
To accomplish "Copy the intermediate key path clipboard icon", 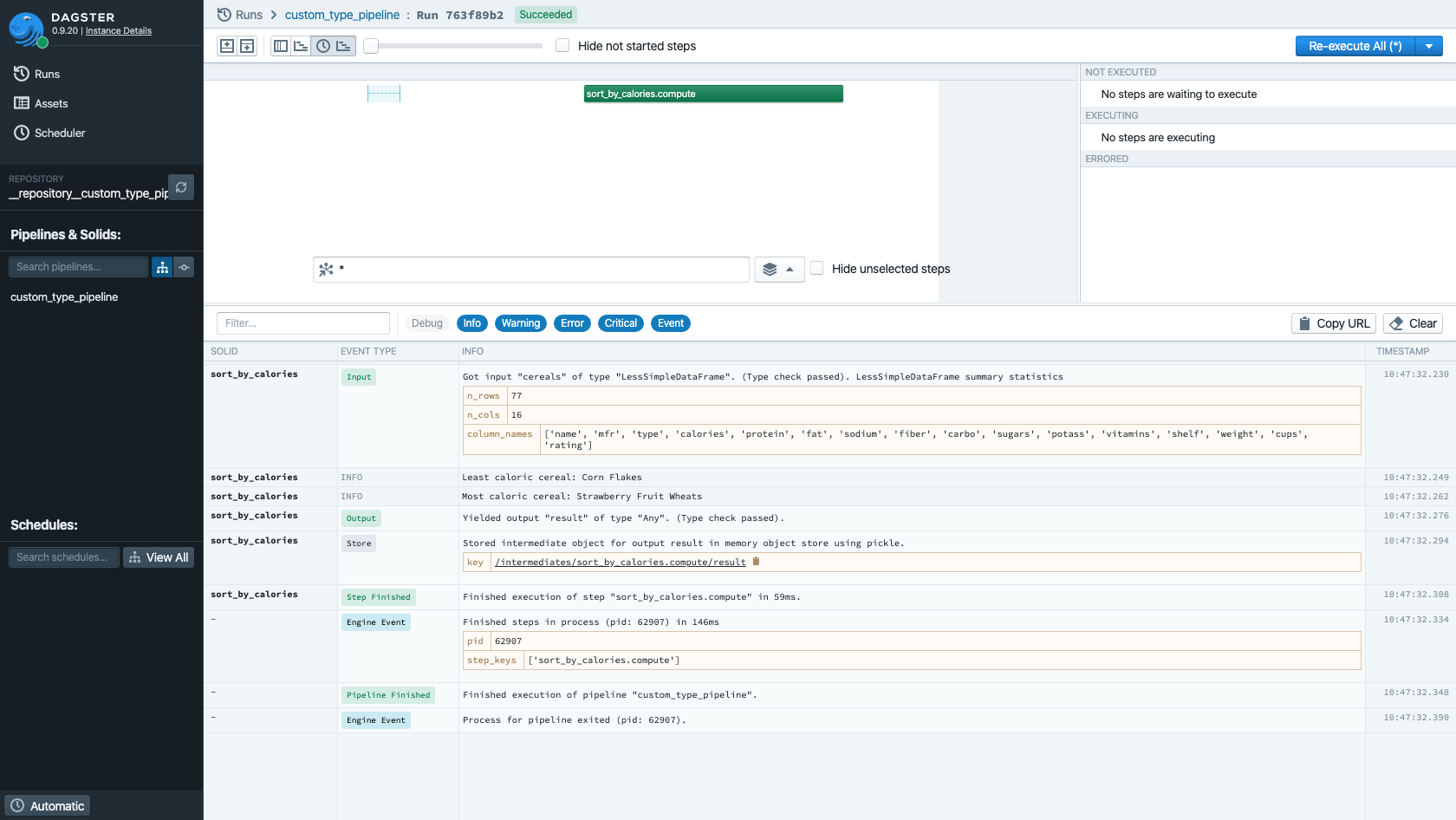I will (756, 562).
